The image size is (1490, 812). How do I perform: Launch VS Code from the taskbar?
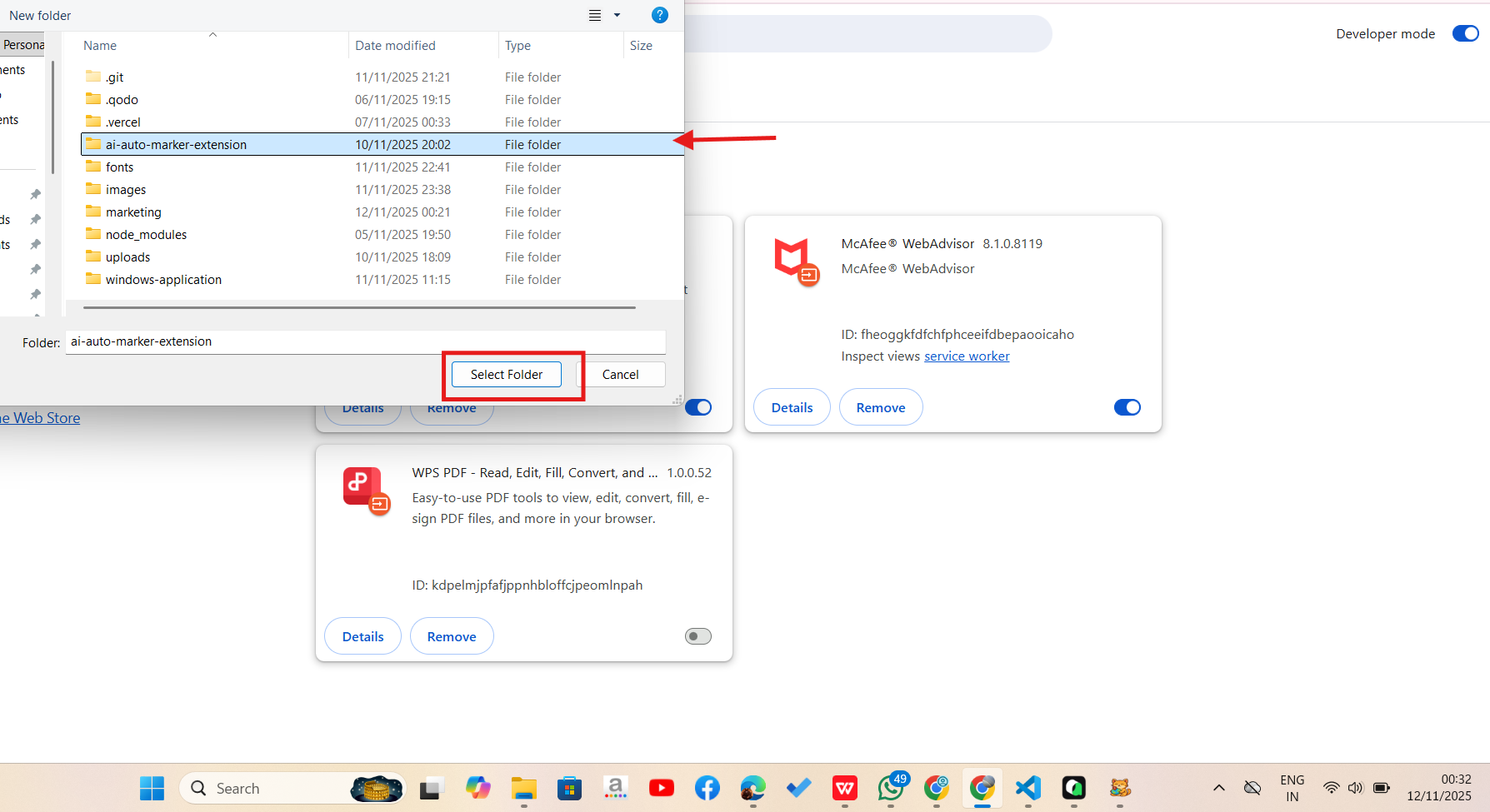tap(1027, 788)
